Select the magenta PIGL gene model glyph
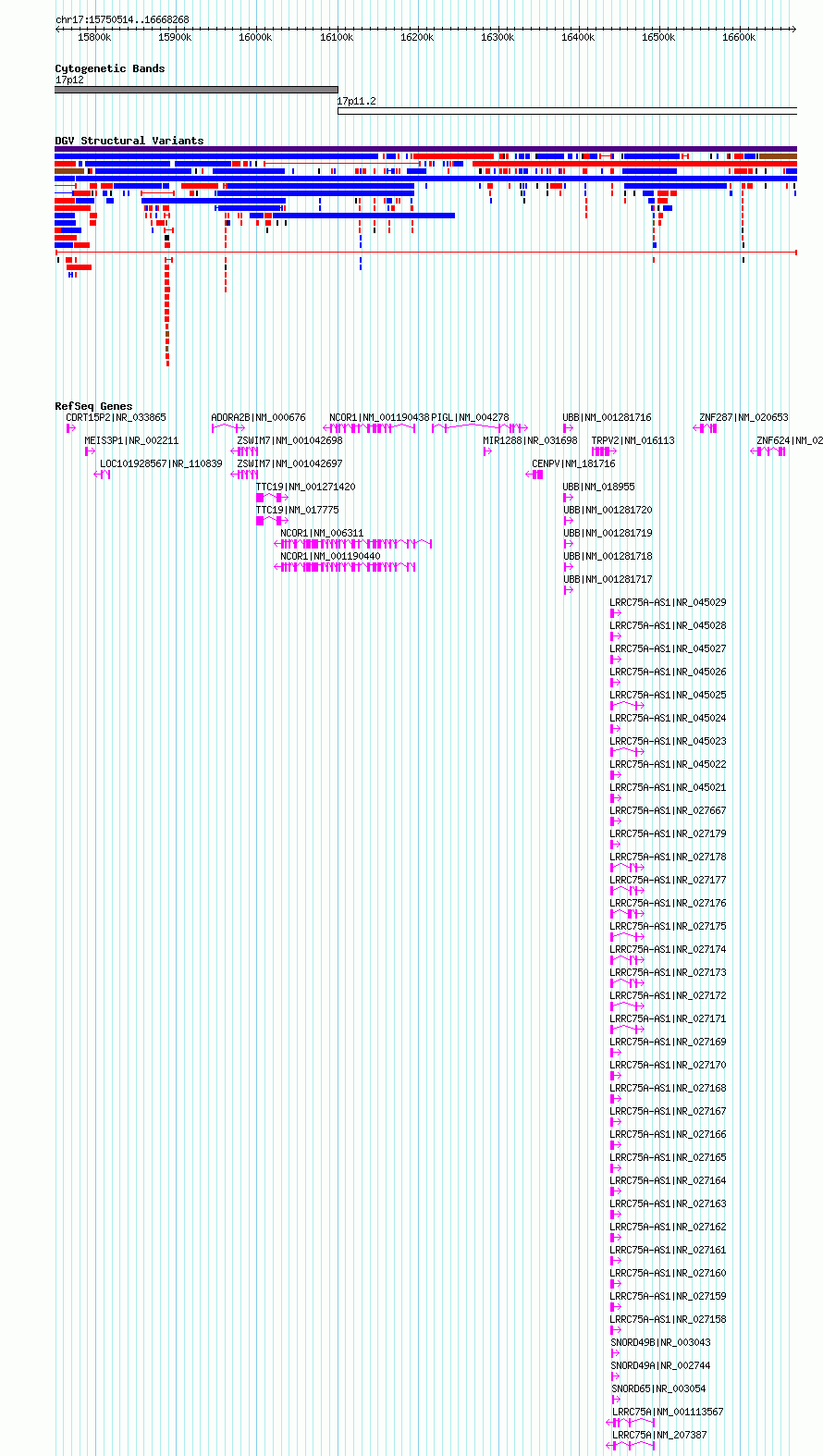Image resolution: width=823 pixels, height=1456 pixels. click(x=479, y=428)
